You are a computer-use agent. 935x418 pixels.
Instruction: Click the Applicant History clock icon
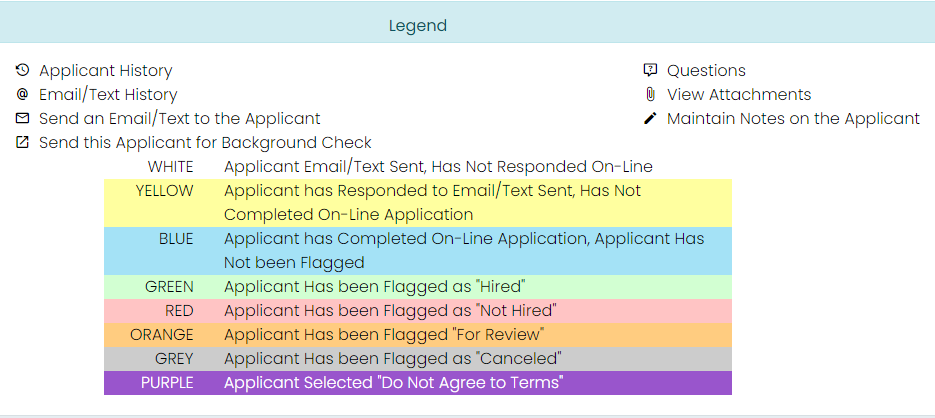(x=22, y=71)
